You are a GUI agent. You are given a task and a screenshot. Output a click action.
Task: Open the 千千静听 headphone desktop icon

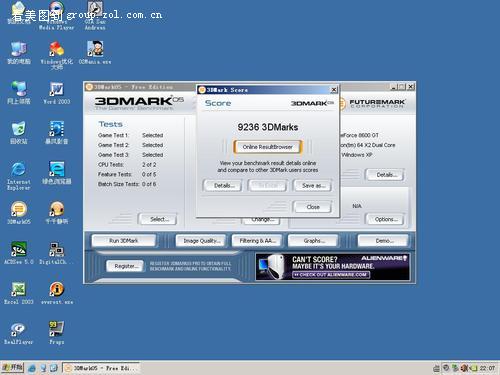click(57, 213)
